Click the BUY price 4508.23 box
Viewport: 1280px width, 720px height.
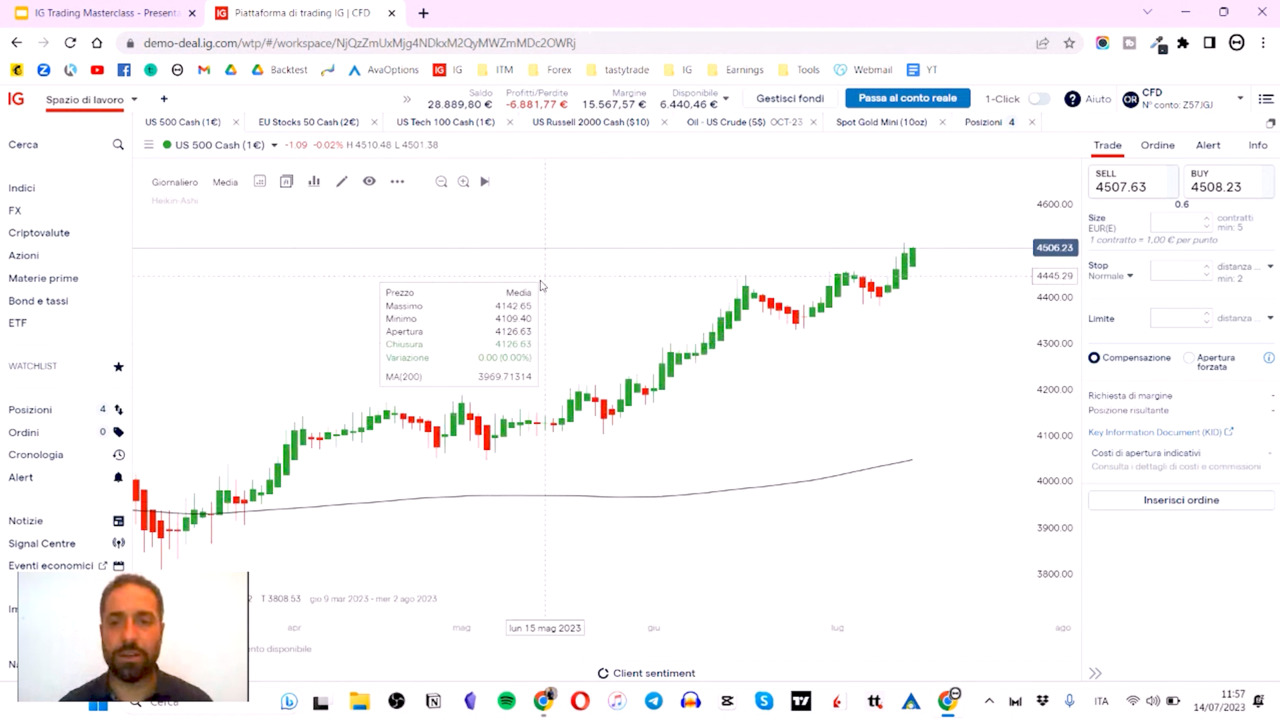pos(1227,181)
